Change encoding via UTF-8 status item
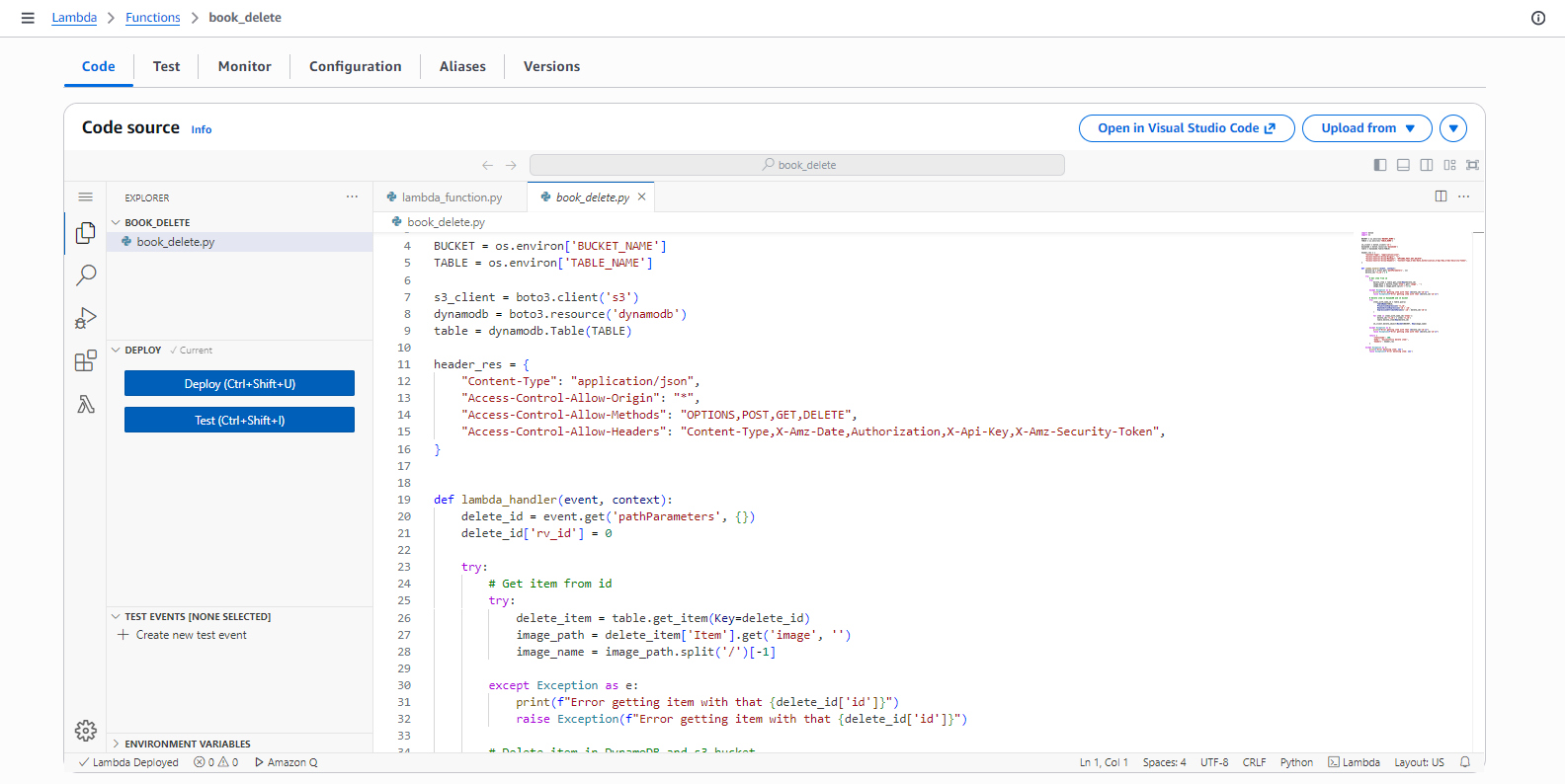The image size is (1565, 784). pyautogui.click(x=1214, y=762)
